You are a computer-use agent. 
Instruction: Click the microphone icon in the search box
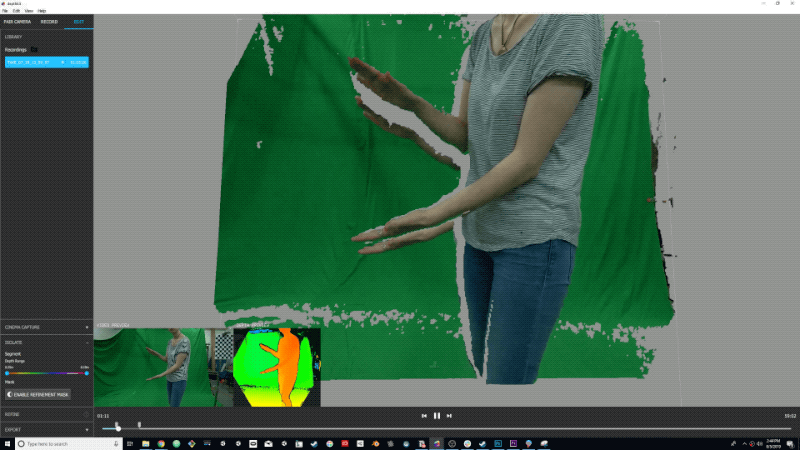click(117, 443)
